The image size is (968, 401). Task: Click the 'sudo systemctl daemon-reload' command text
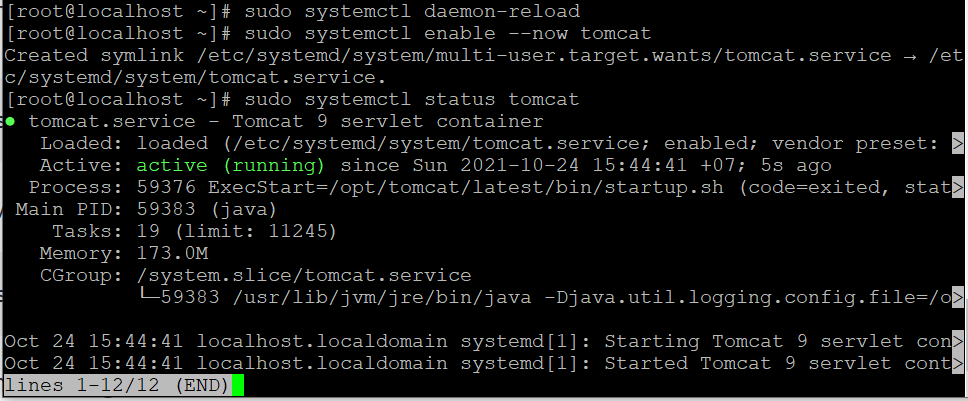[412, 12]
